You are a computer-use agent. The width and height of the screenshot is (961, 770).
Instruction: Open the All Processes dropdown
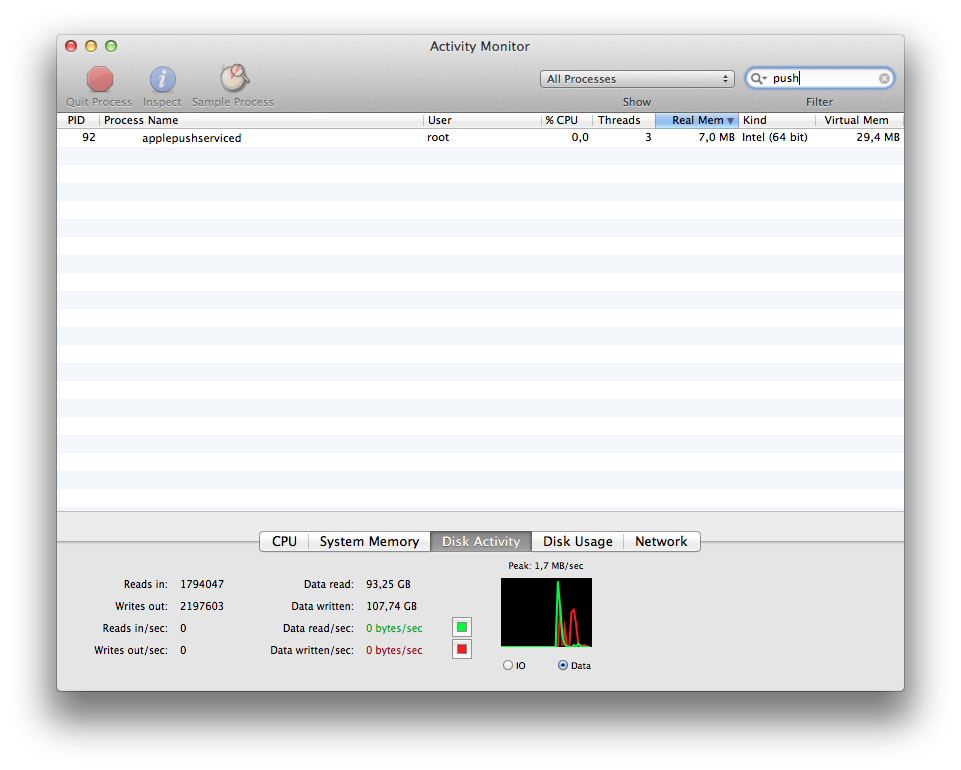coord(637,79)
